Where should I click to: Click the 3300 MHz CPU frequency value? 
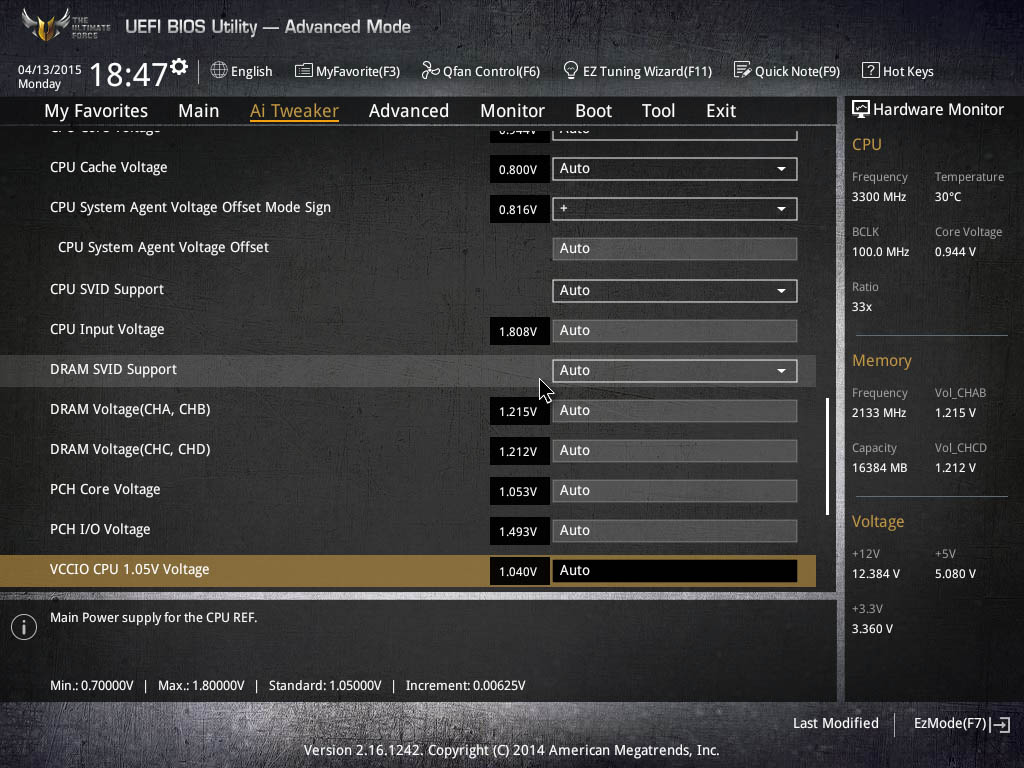pyautogui.click(x=878, y=197)
